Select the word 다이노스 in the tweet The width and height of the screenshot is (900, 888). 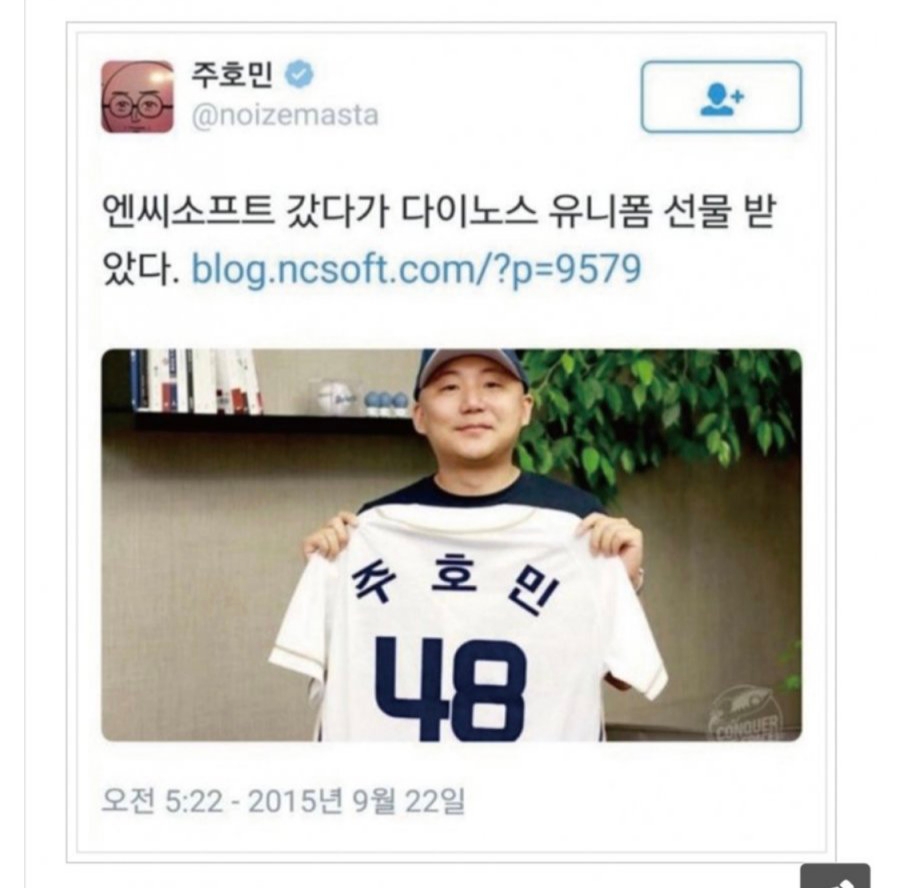(x=469, y=212)
